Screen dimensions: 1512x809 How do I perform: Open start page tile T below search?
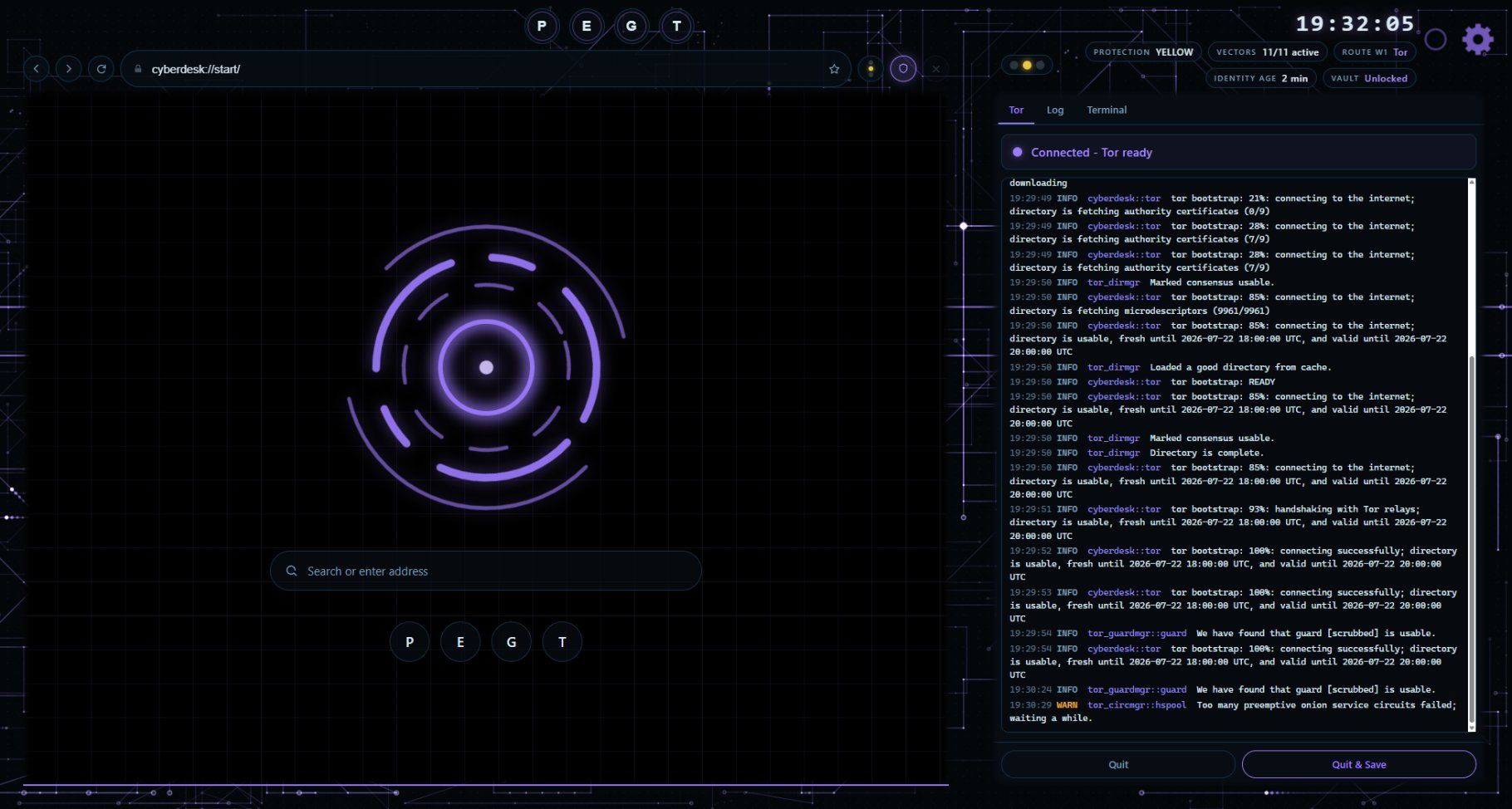pyautogui.click(x=562, y=642)
